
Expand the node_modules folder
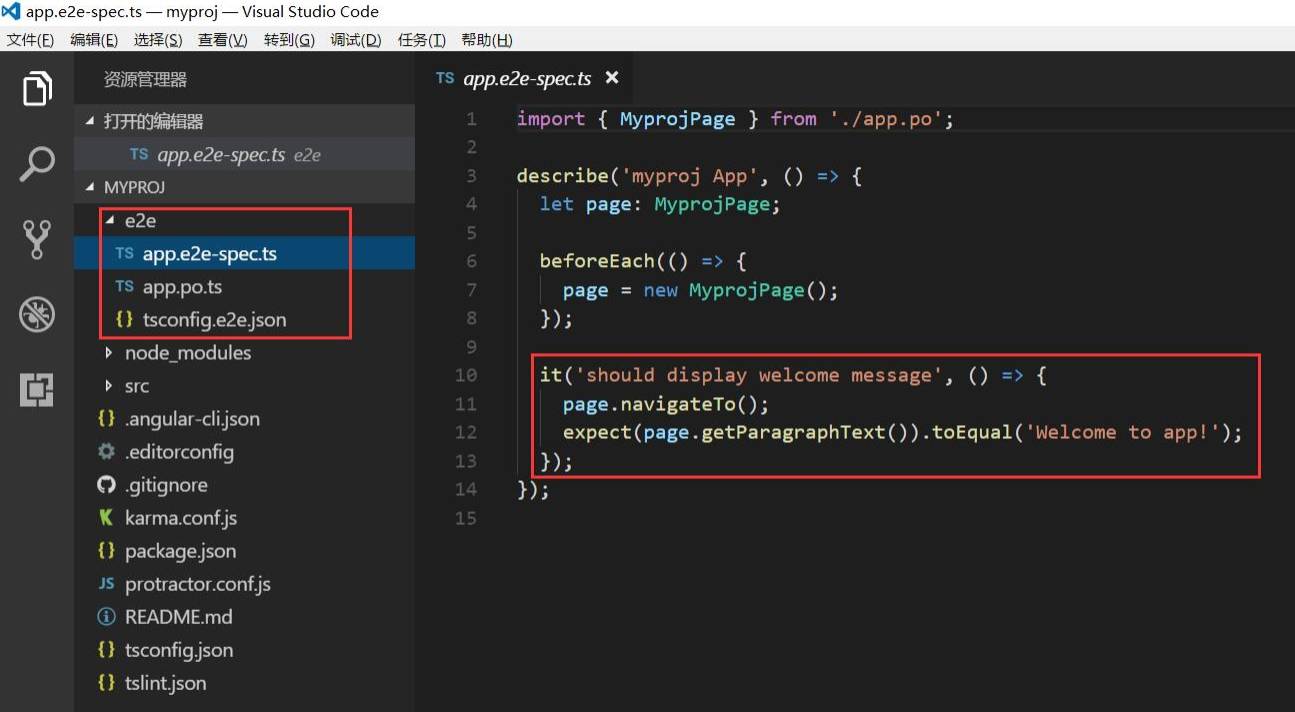pyautogui.click(x=110, y=353)
